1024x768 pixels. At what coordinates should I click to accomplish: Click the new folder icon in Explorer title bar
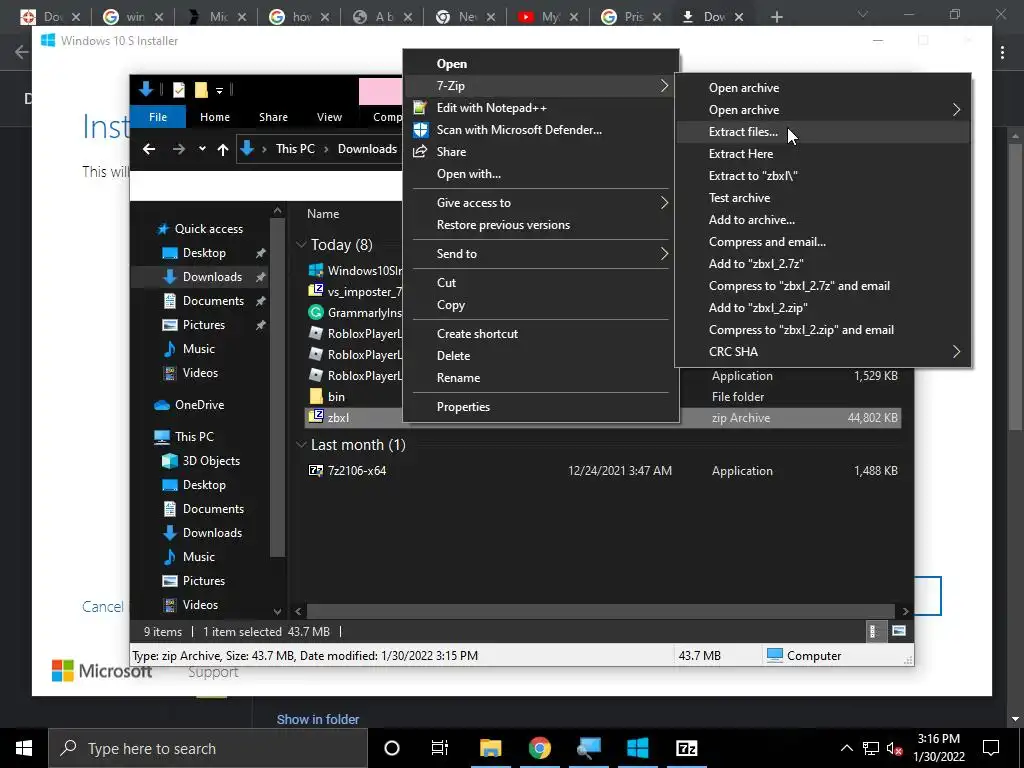click(201, 89)
